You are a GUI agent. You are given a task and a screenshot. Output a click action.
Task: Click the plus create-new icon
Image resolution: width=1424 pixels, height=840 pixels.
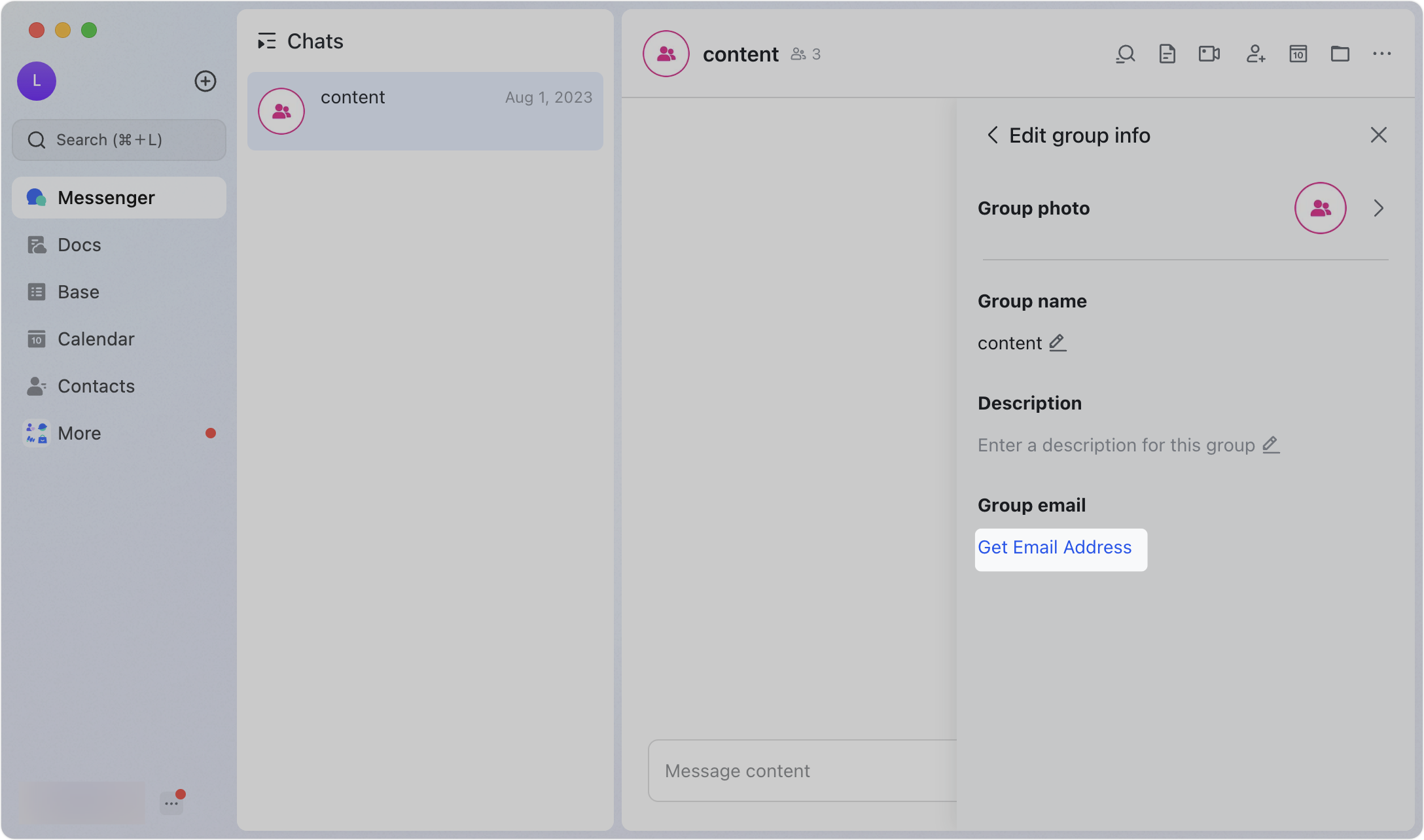[x=205, y=81]
